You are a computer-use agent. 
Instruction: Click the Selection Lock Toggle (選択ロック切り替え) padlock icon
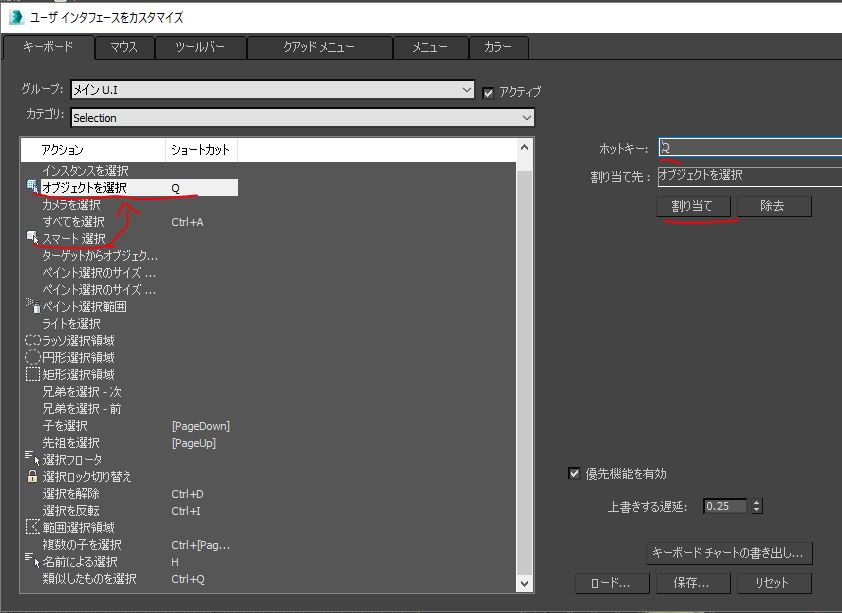[32, 476]
